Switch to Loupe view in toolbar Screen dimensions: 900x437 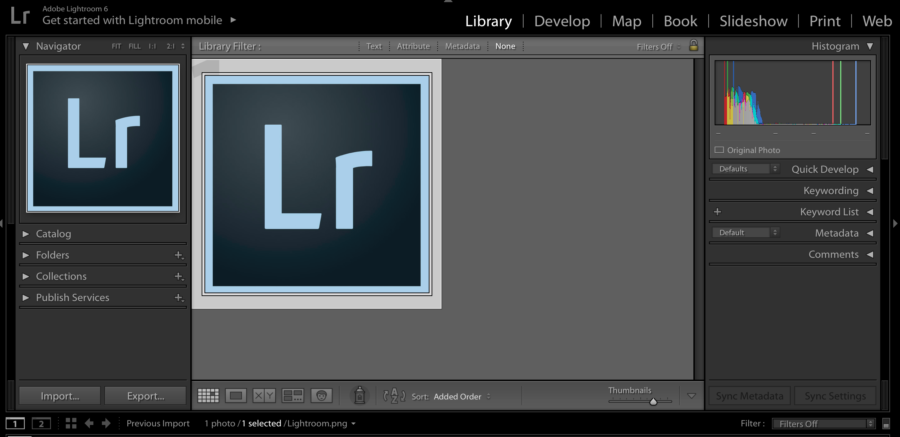[x=236, y=396]
